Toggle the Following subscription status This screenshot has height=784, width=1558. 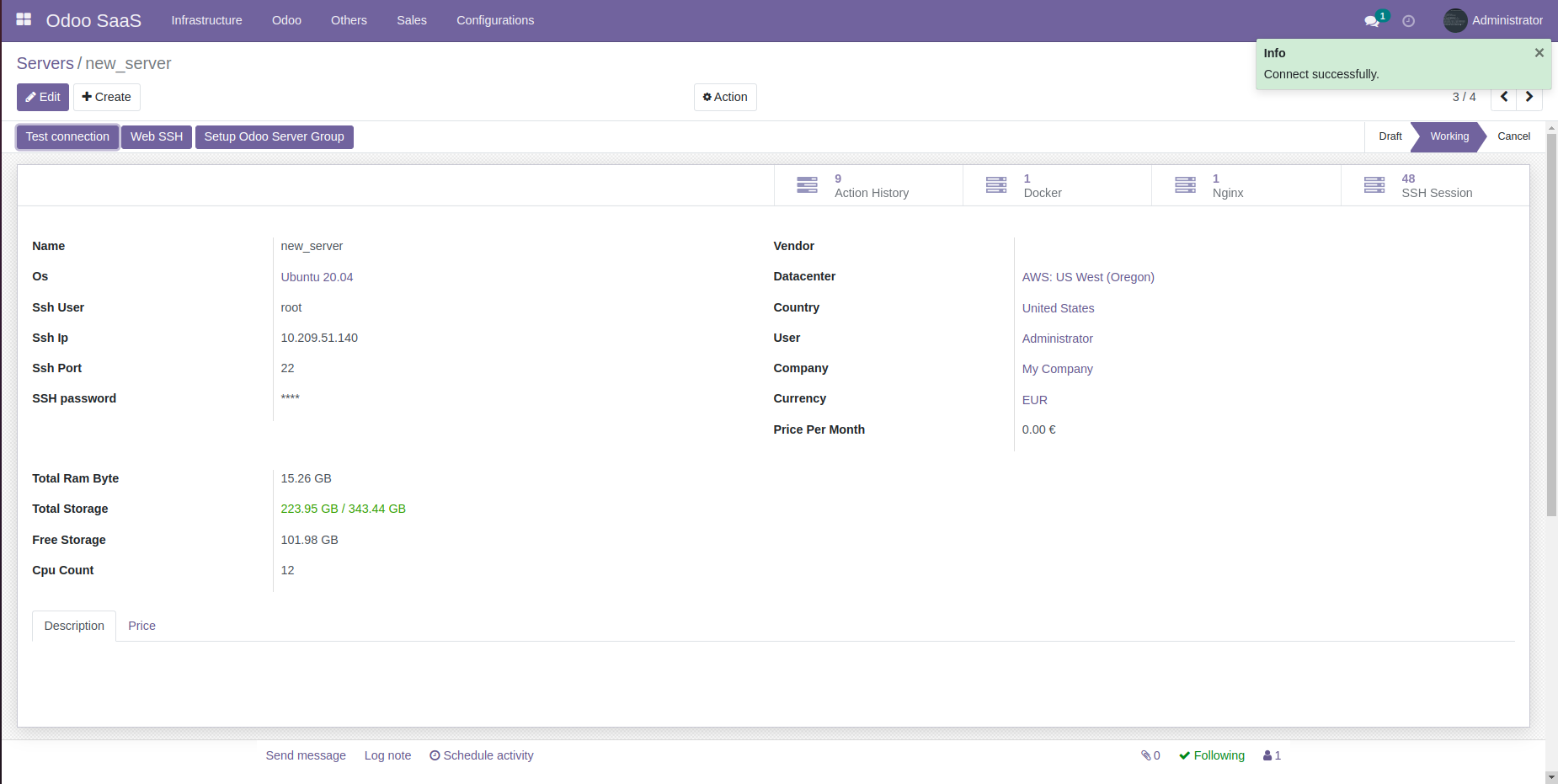tap(1212, 755)
